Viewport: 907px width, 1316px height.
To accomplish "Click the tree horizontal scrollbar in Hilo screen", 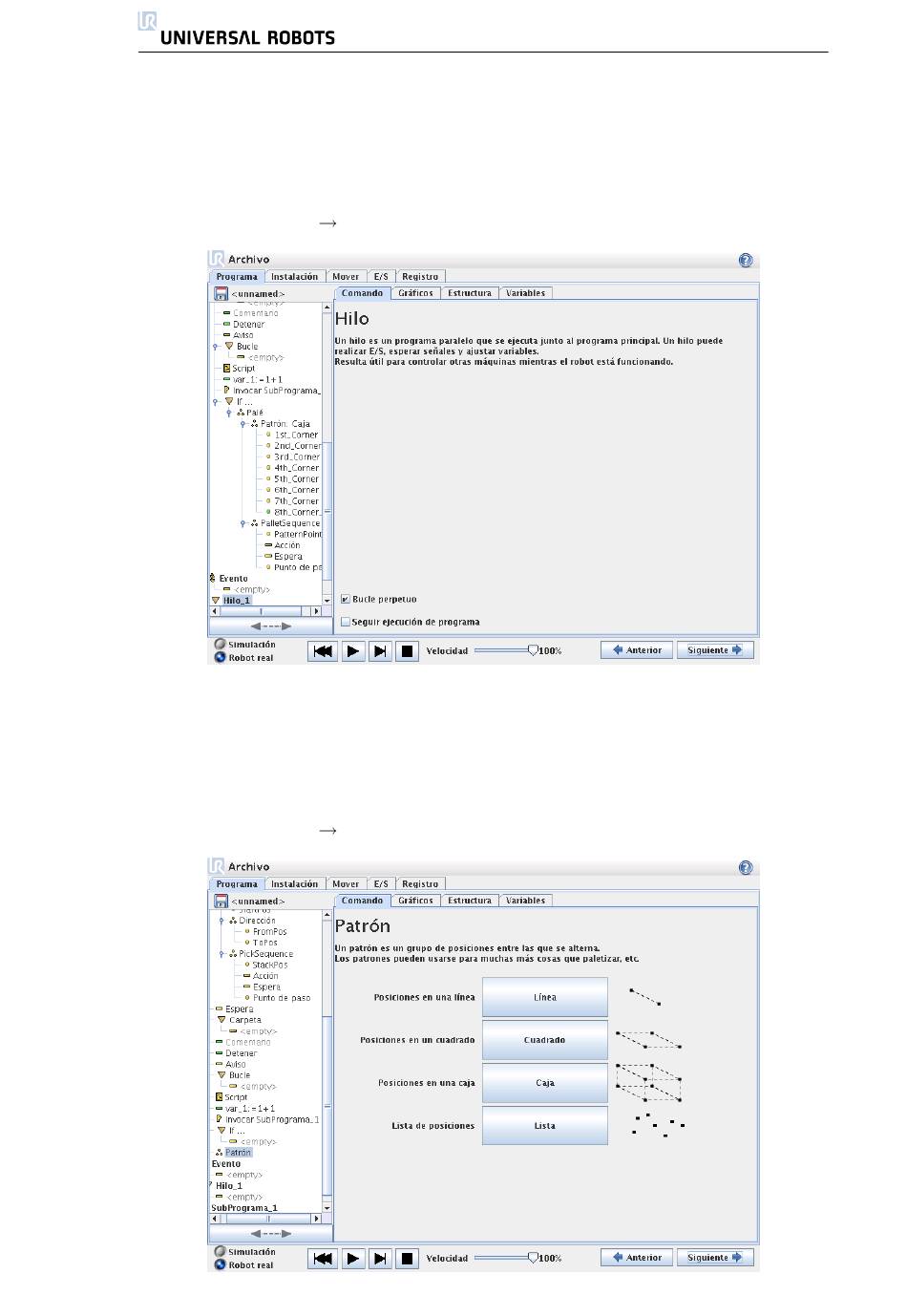I will tap(264, 611).
